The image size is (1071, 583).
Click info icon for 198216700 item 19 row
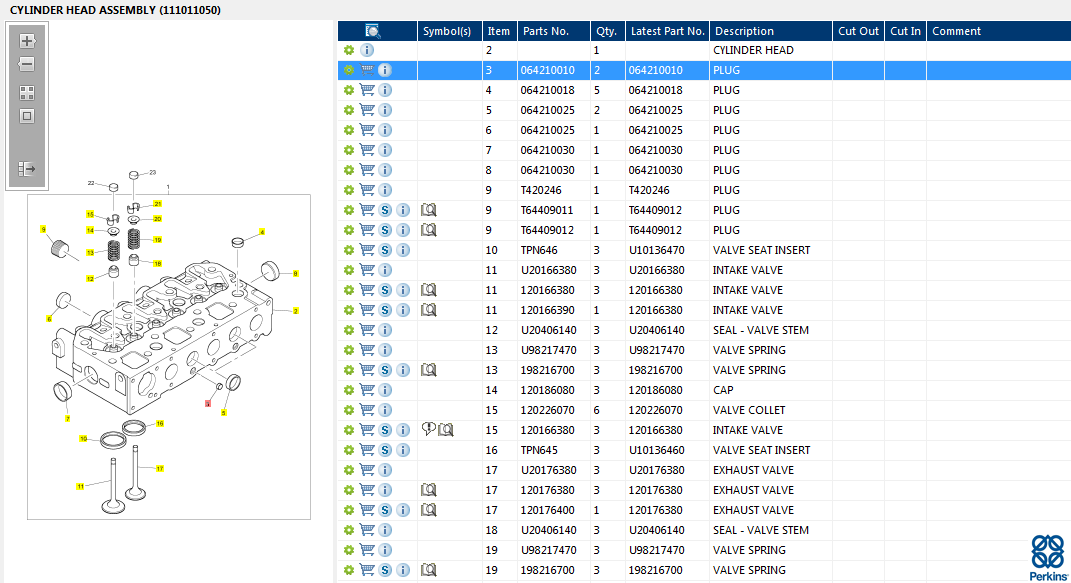point(403,570)
